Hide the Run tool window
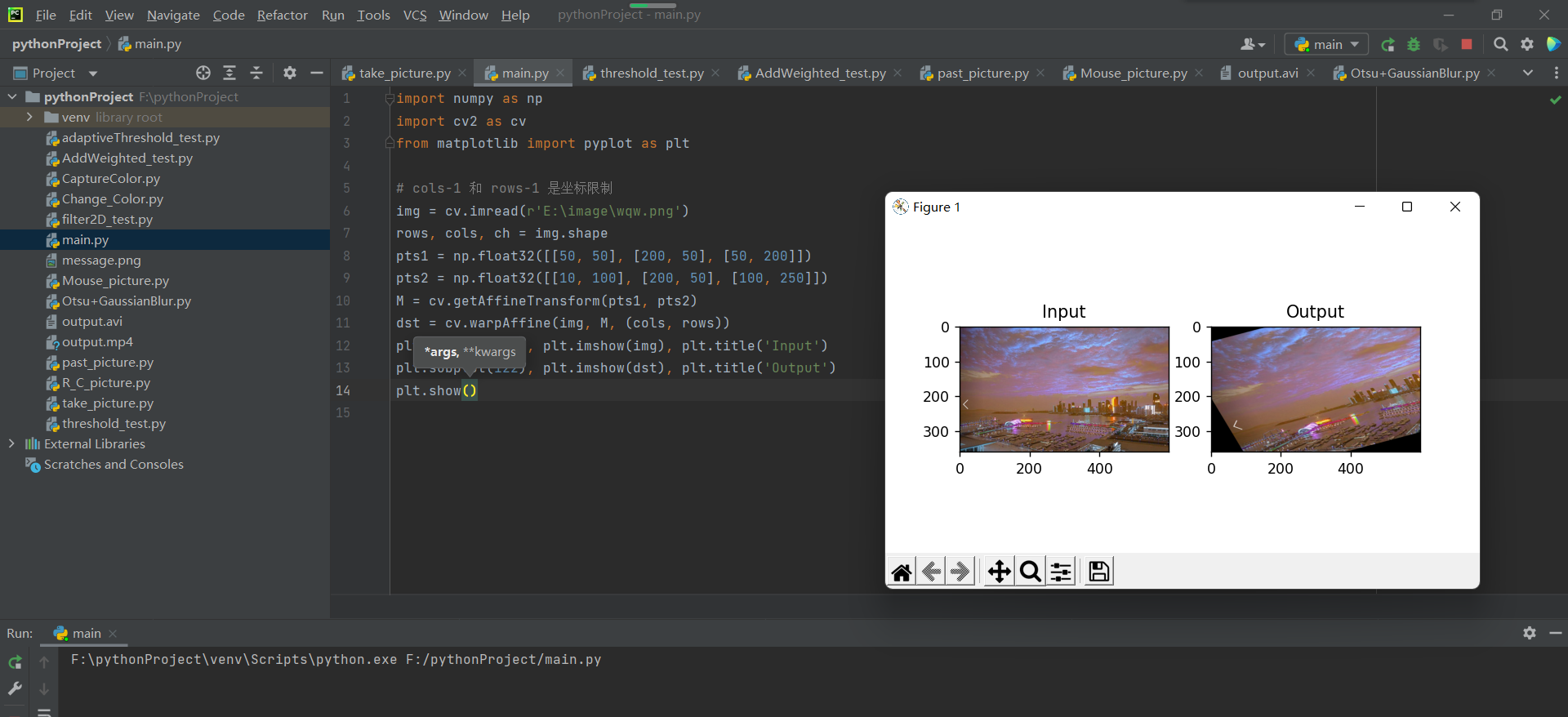This screenshot has height=717, width=1568. point(1556,633)
